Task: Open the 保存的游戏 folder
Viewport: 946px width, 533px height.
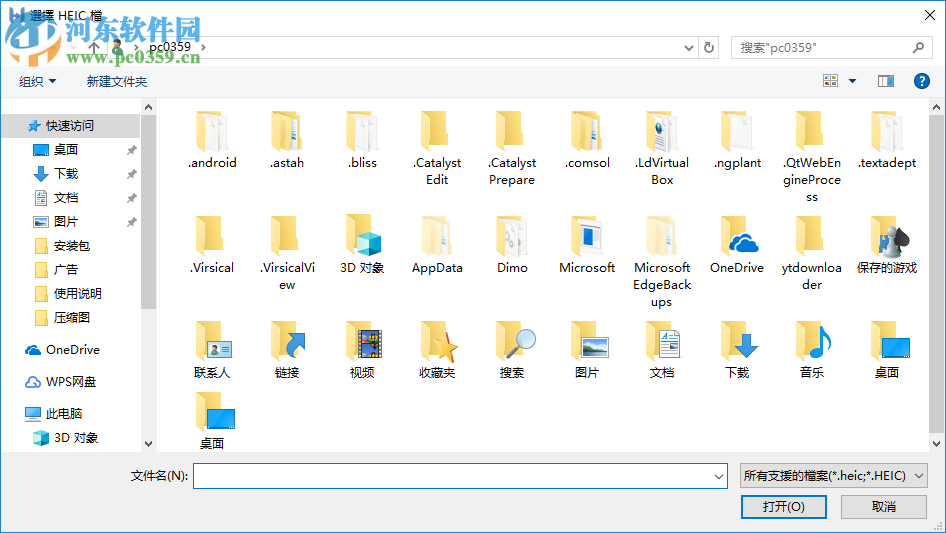Action: 887,244
